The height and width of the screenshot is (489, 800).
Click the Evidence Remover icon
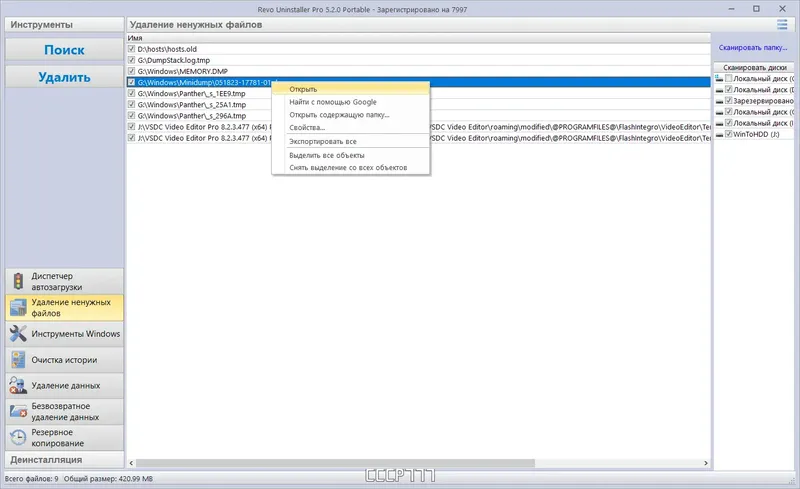(x=18, y=385)
